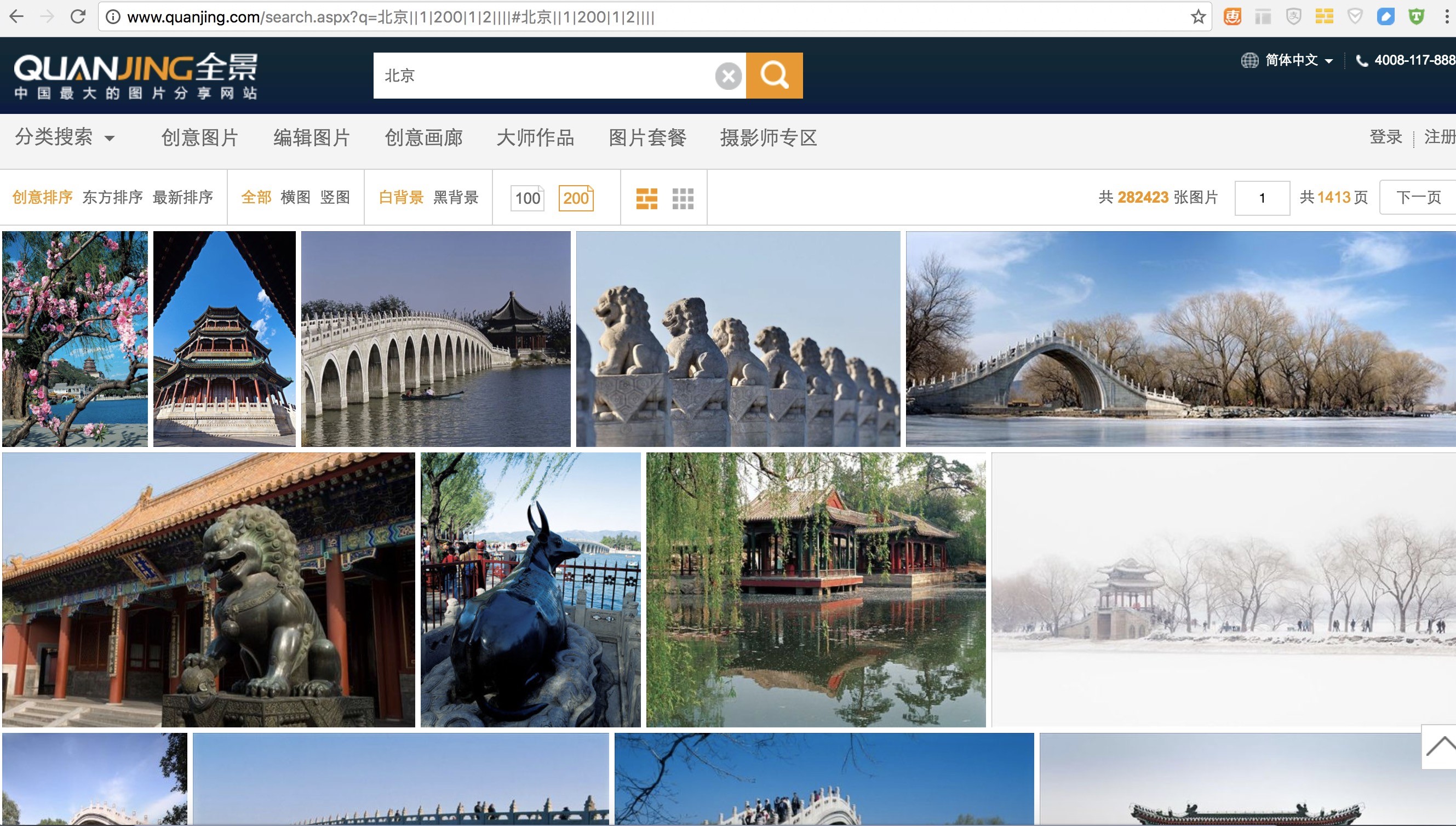Open the 创意图片 menu item
This screenshot has height=826, width=1456.
[199, 137]
